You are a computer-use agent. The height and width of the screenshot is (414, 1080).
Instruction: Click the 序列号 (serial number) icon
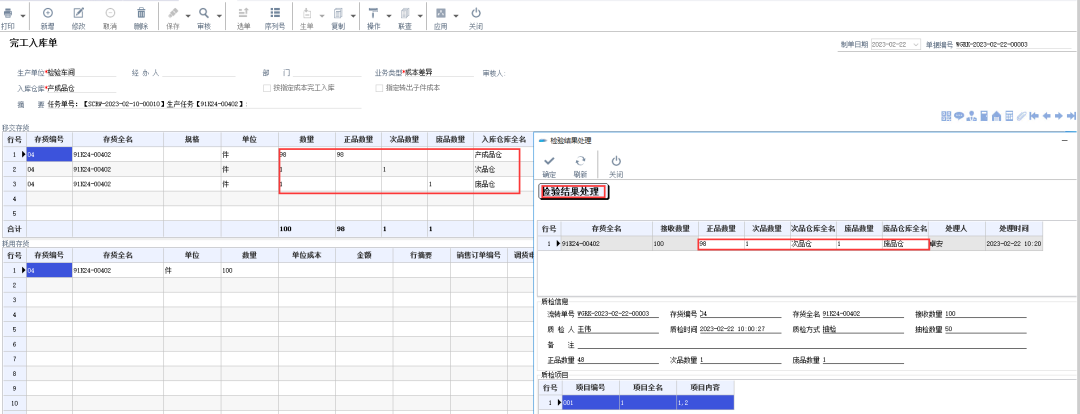(x=275, y=13)
